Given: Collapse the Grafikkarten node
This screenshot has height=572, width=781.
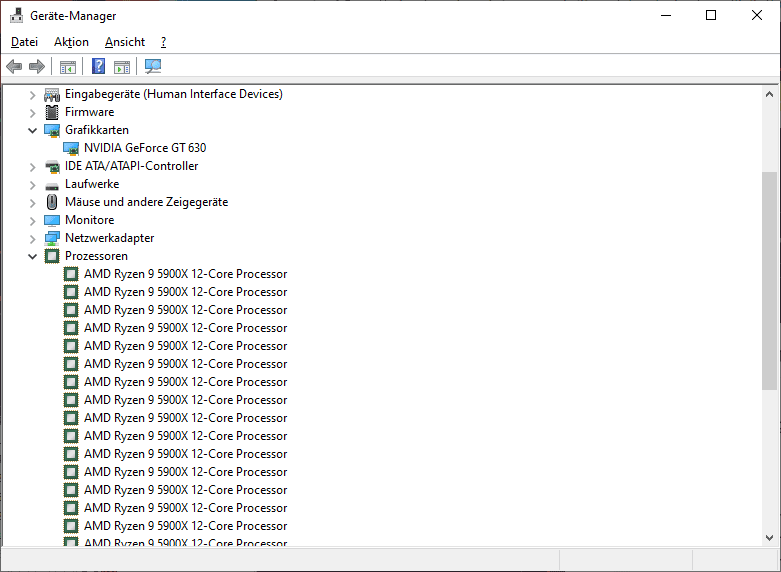Looking at the screenshot, I should 32,131.
